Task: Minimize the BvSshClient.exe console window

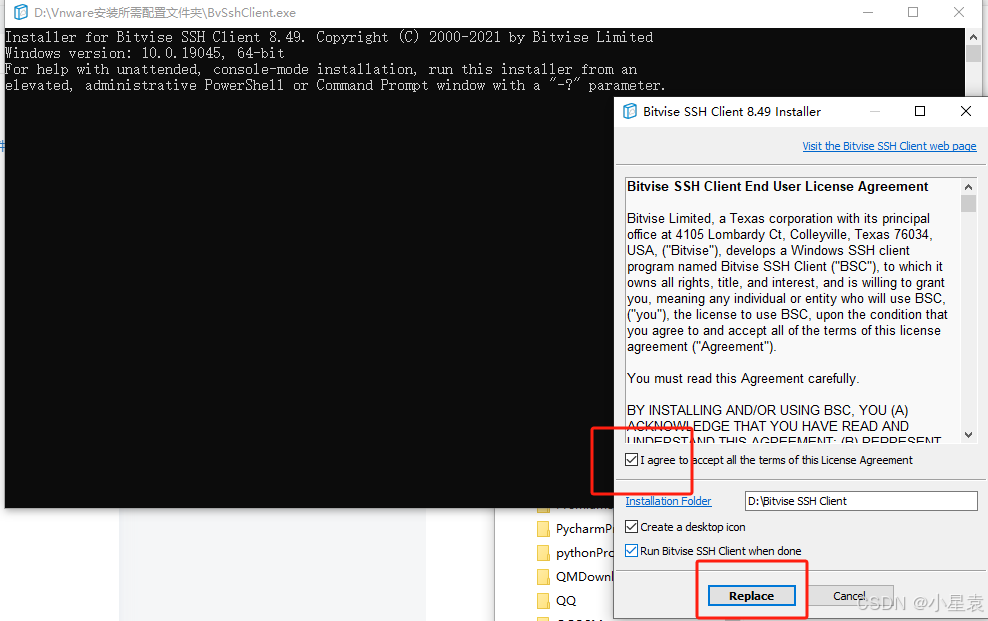Action: pyautogui.click(x=868, y=12)
